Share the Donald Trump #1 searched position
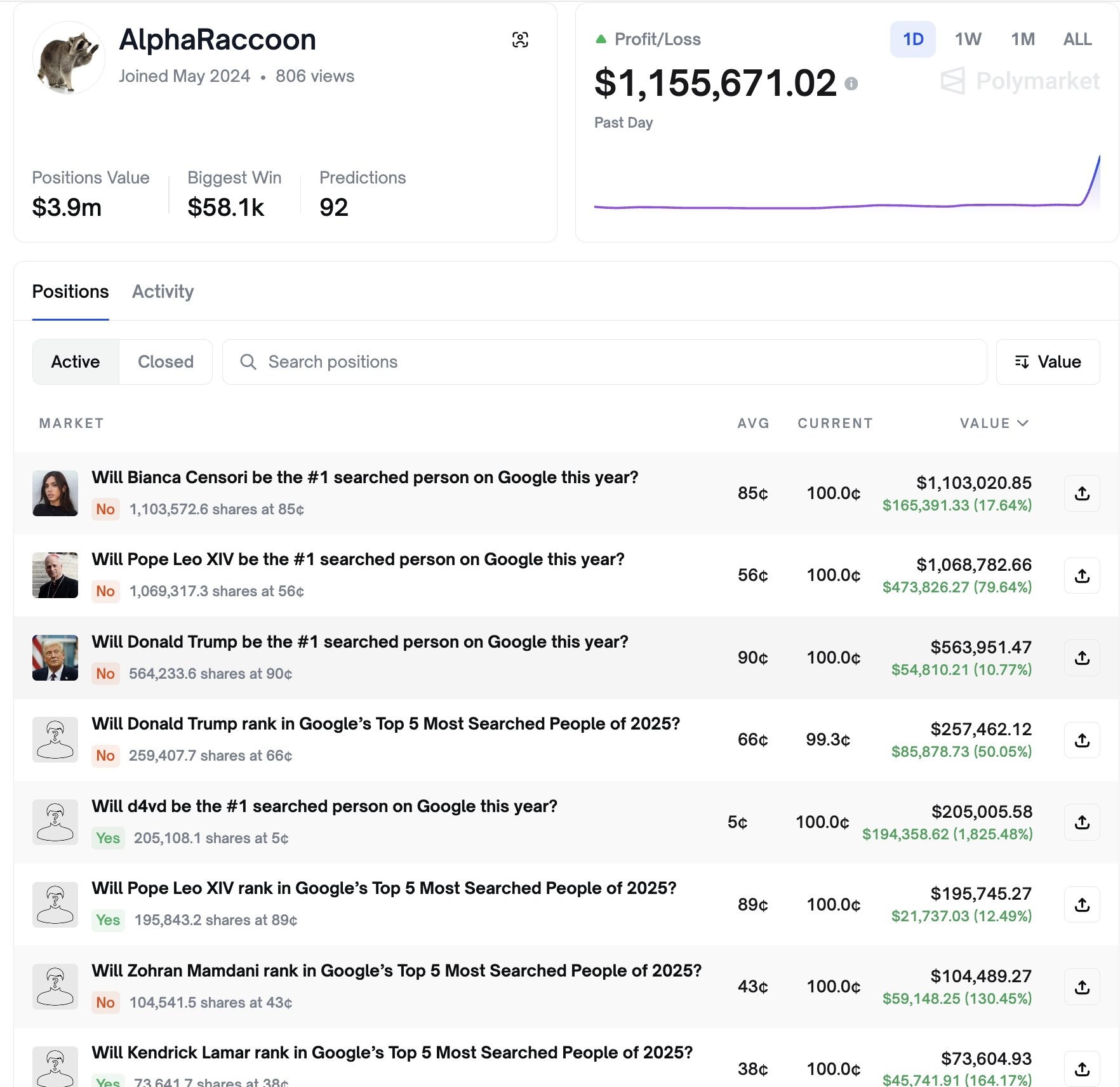The height and width of the screenshot is (1087, 1120). tap(1082, 658)
